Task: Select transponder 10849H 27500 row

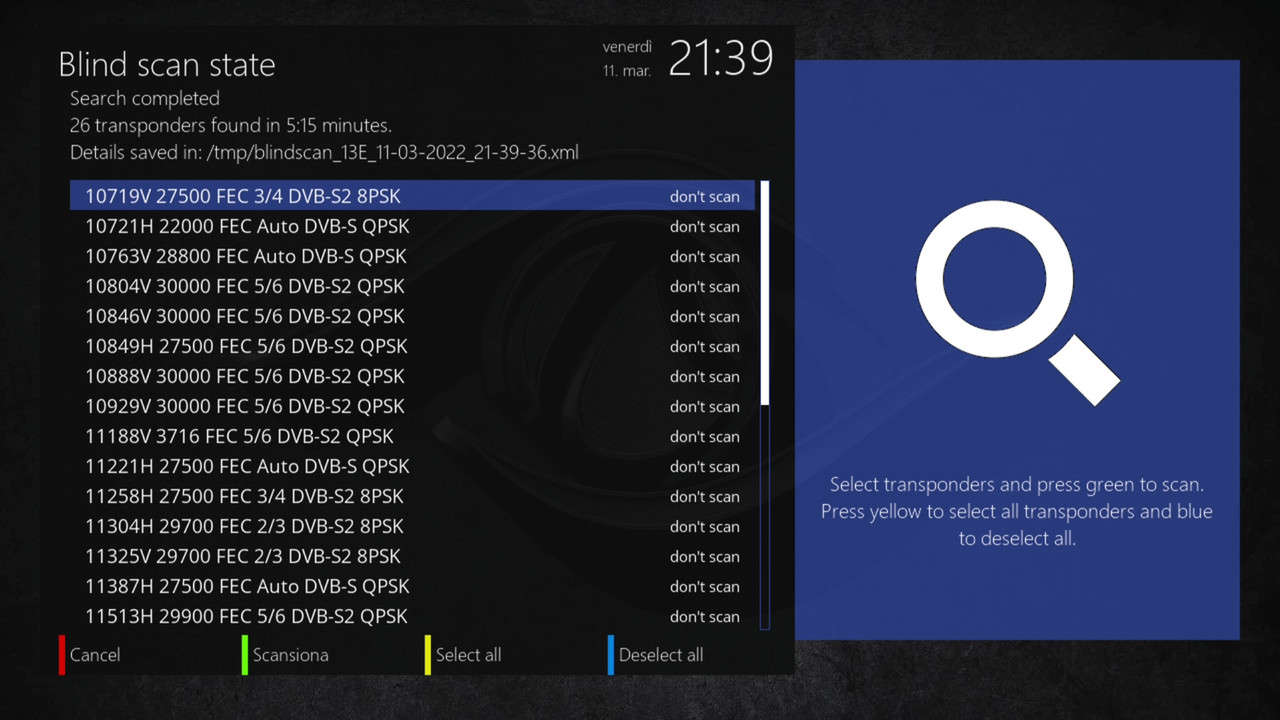Action: tap(412, 346)
